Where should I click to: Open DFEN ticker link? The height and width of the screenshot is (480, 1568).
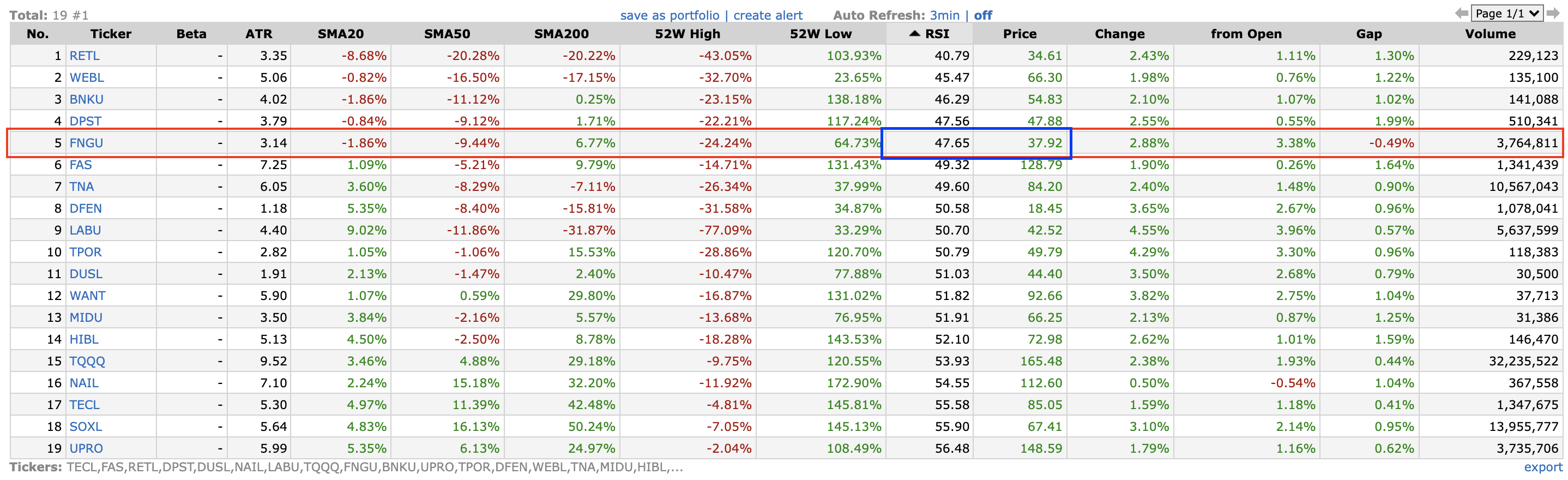click(x=85, y=209)
